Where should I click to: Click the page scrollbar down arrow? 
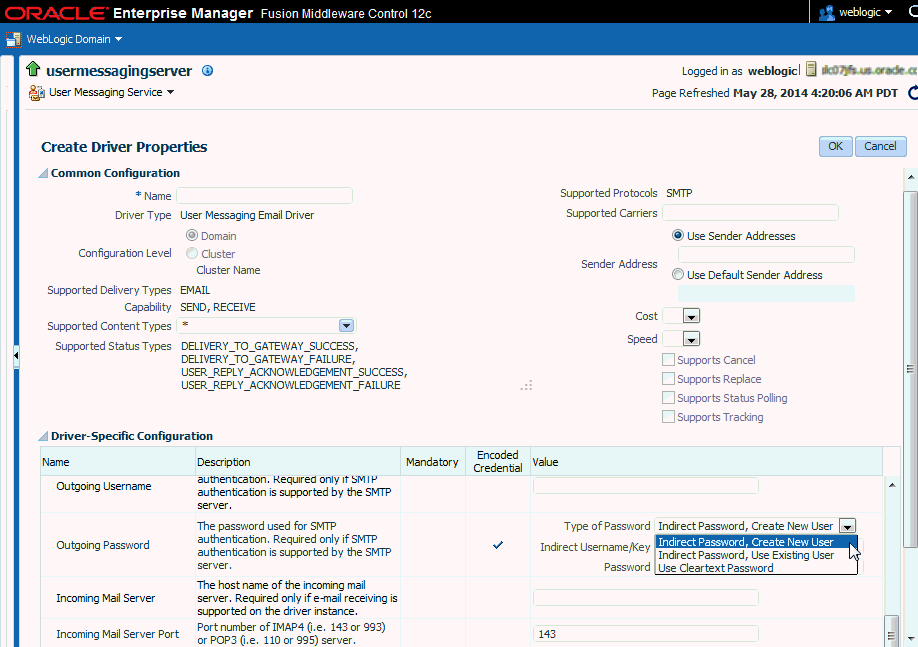pyautogui.click(x=910, y=638)
